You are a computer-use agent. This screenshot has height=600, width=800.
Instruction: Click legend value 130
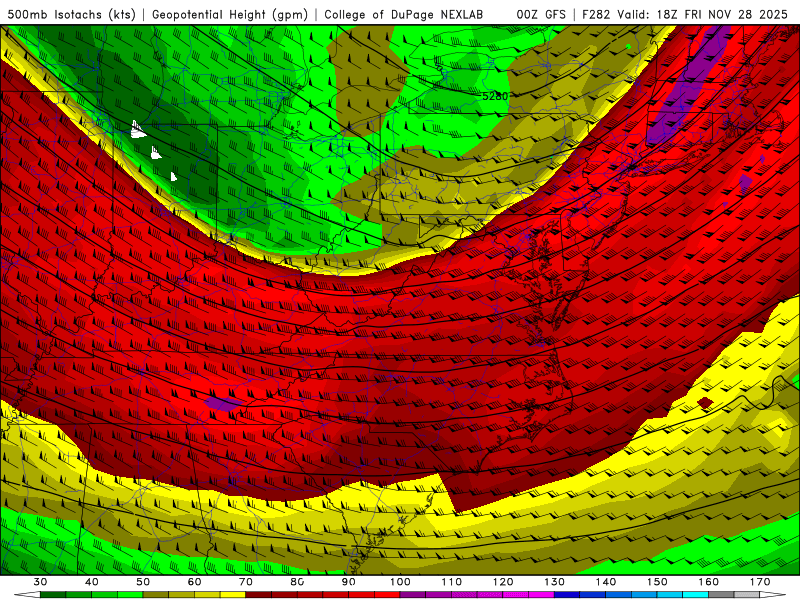pos(555,582)
